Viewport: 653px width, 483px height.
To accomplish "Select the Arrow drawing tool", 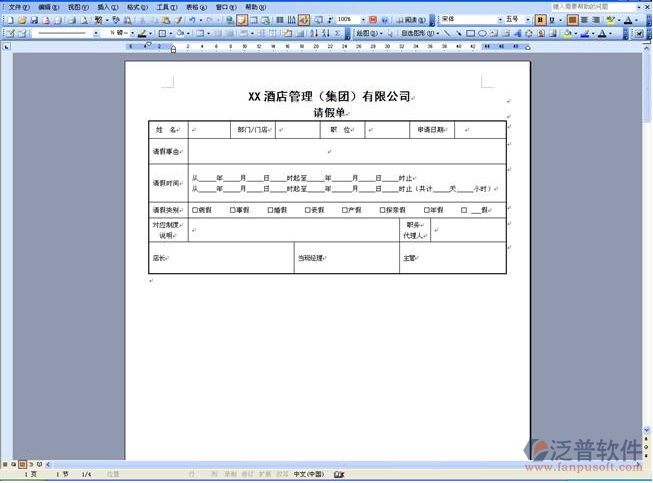I will point(459,33).
